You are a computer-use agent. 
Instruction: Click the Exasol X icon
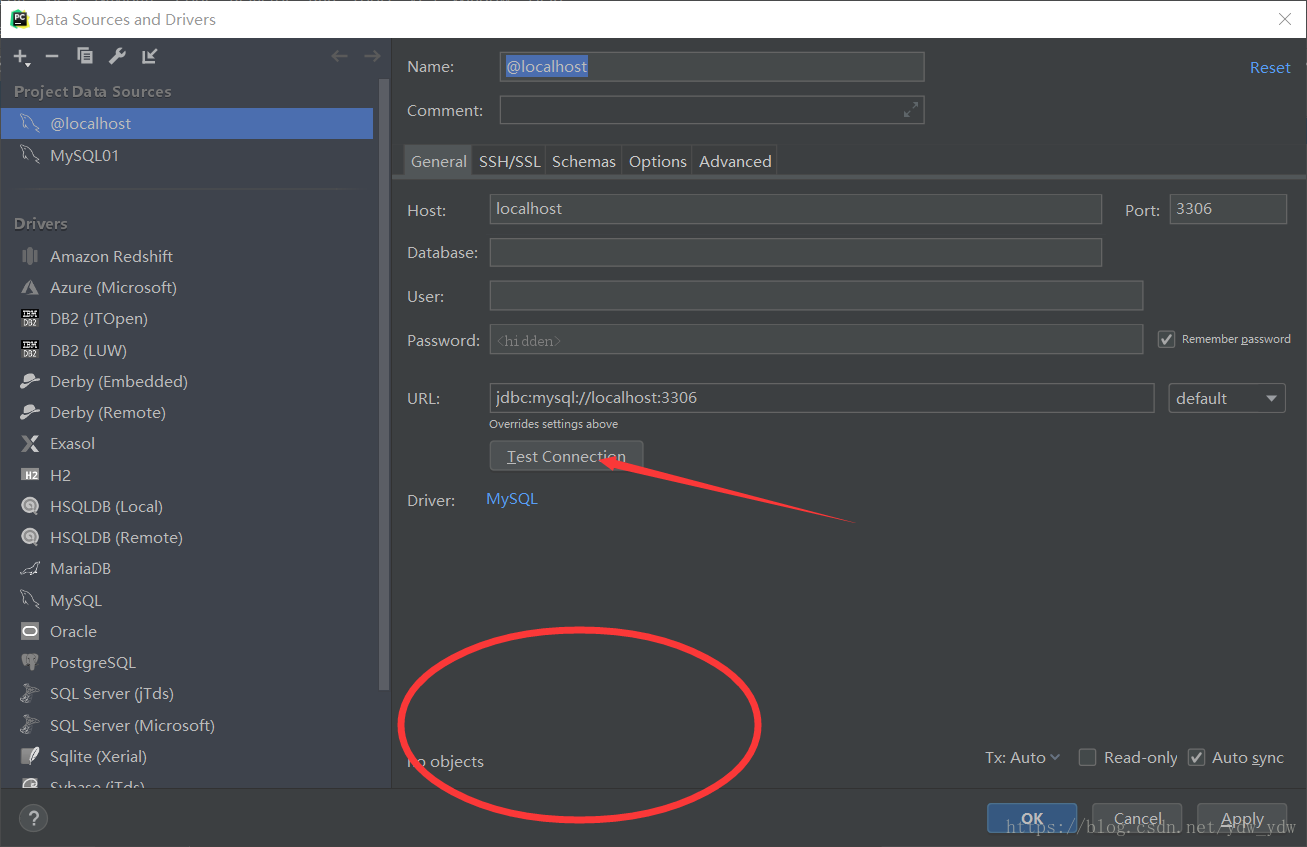pyautogui.click(x=30, y=443)
